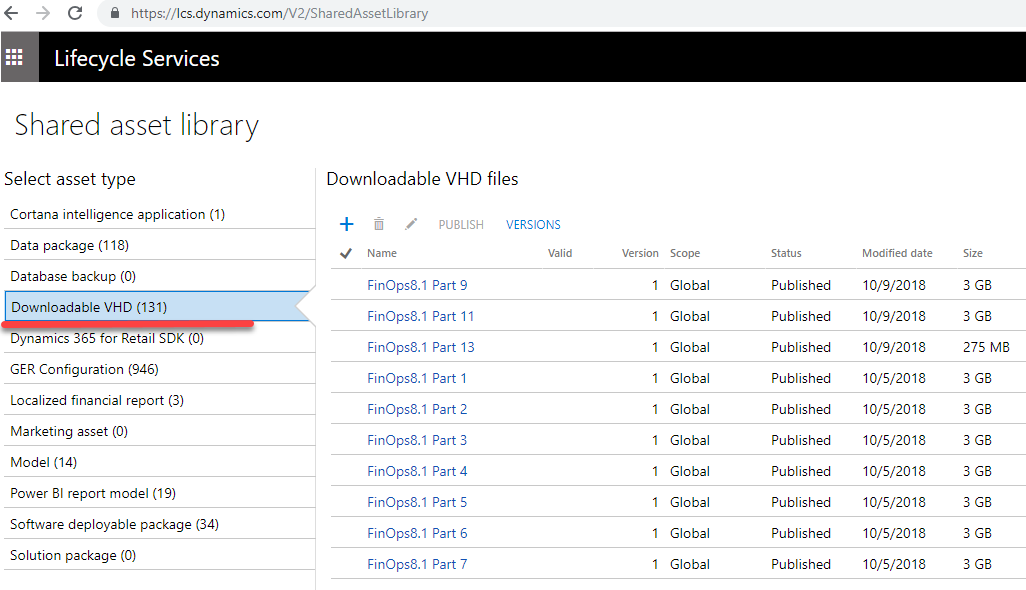Click 3 GB size in FinOps8.1 Part 7 row
The image size is (1026, 590).
[977, 564]
